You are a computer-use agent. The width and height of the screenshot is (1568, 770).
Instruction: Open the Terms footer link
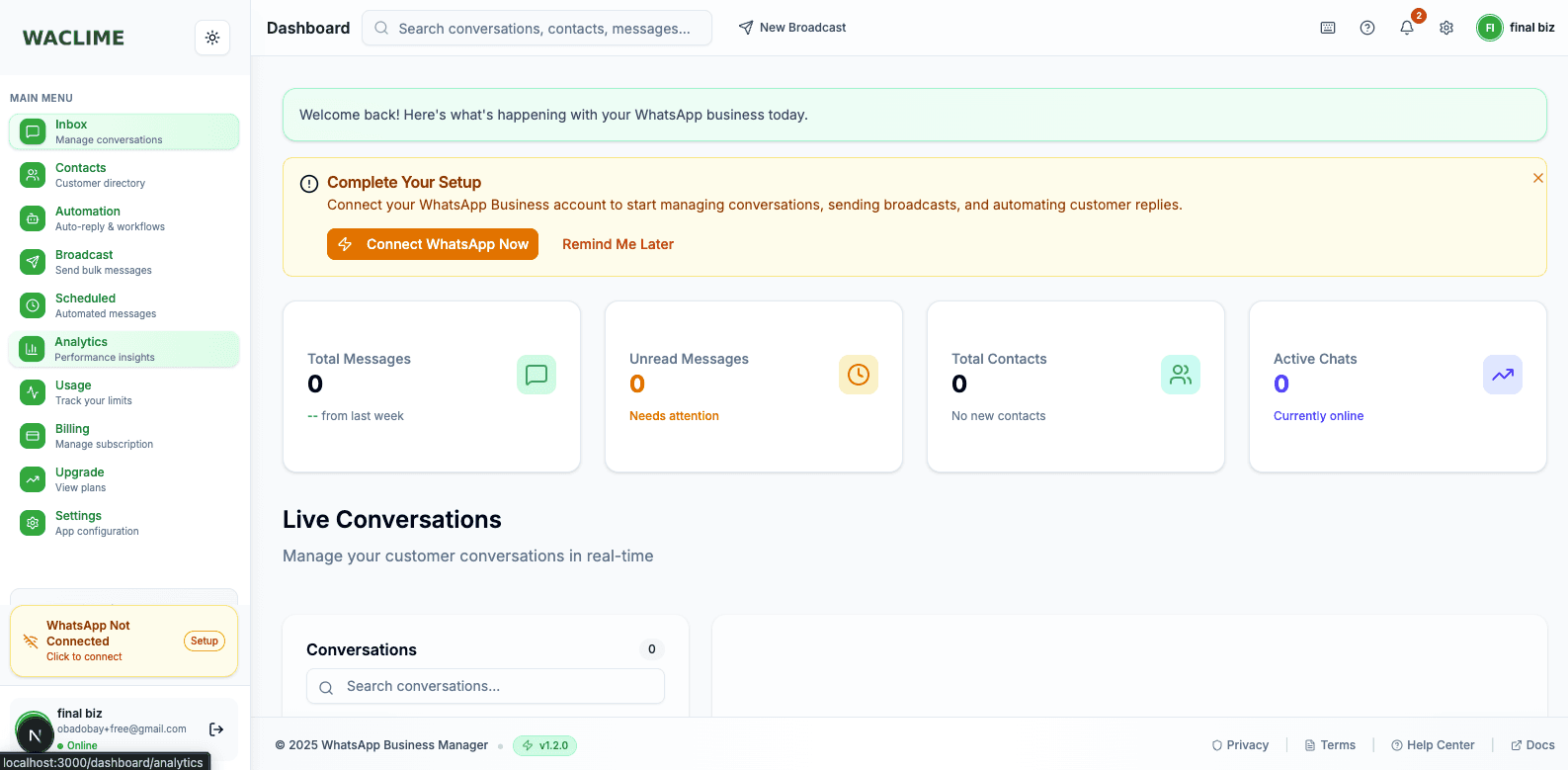pyautogui.click(x=1330, y=745)
